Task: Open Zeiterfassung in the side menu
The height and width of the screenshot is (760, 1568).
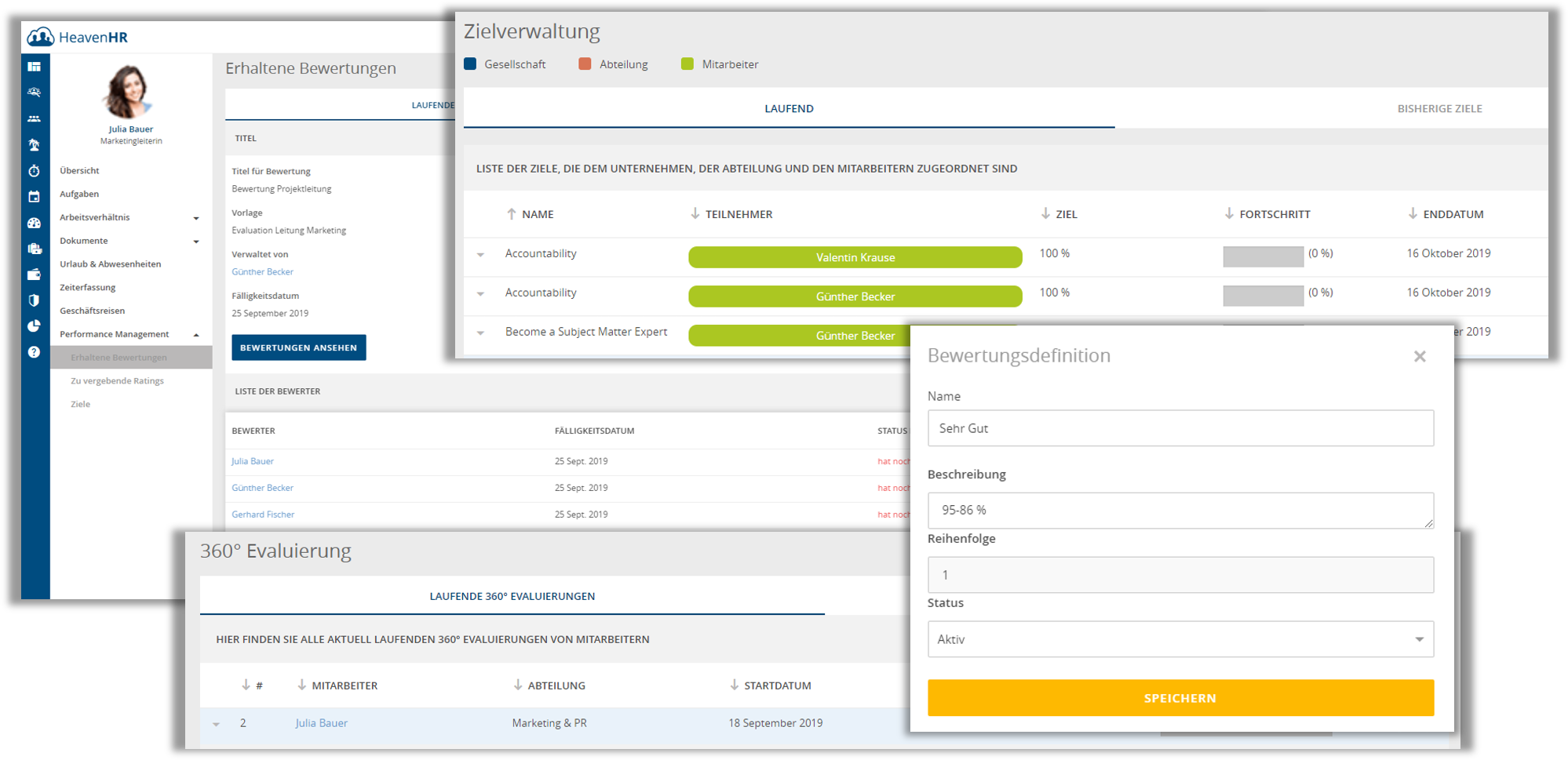Action: (88, 288)
